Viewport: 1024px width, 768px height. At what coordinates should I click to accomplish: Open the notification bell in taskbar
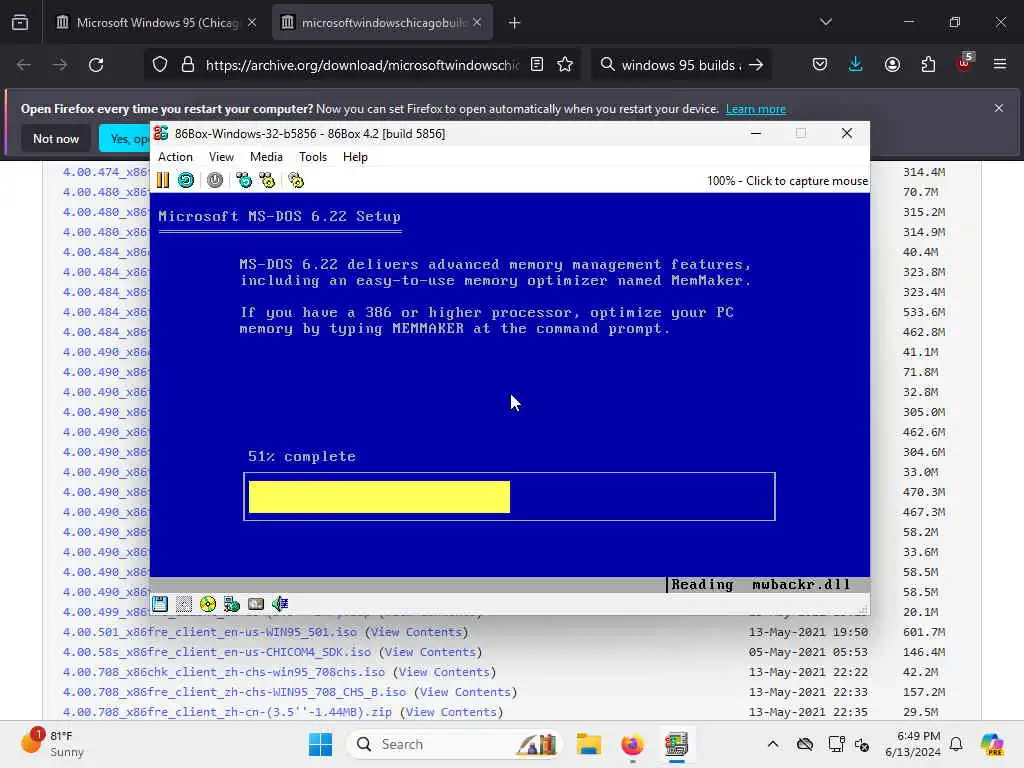coord(956,744)
